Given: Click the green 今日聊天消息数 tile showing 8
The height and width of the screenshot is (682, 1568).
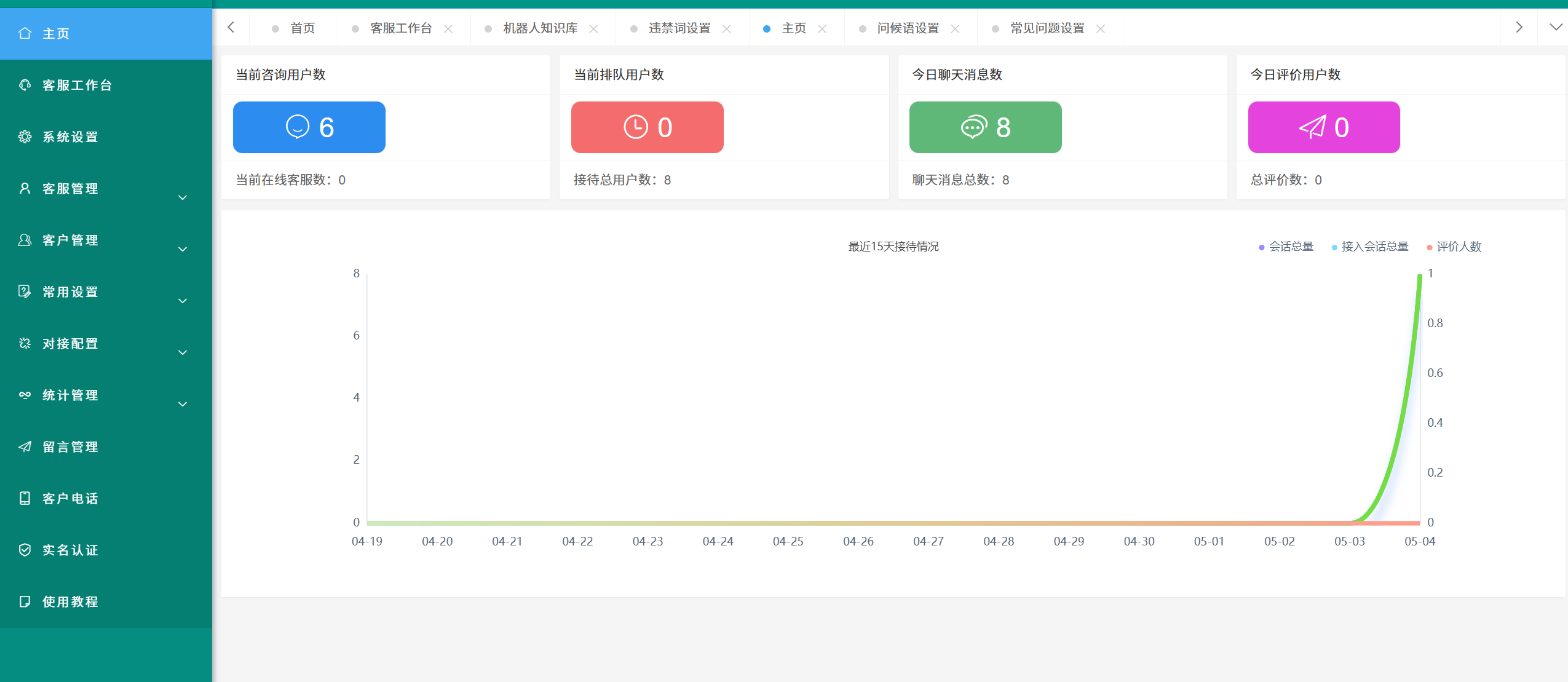Looking at the screenshot, I should tap(986, 127).
